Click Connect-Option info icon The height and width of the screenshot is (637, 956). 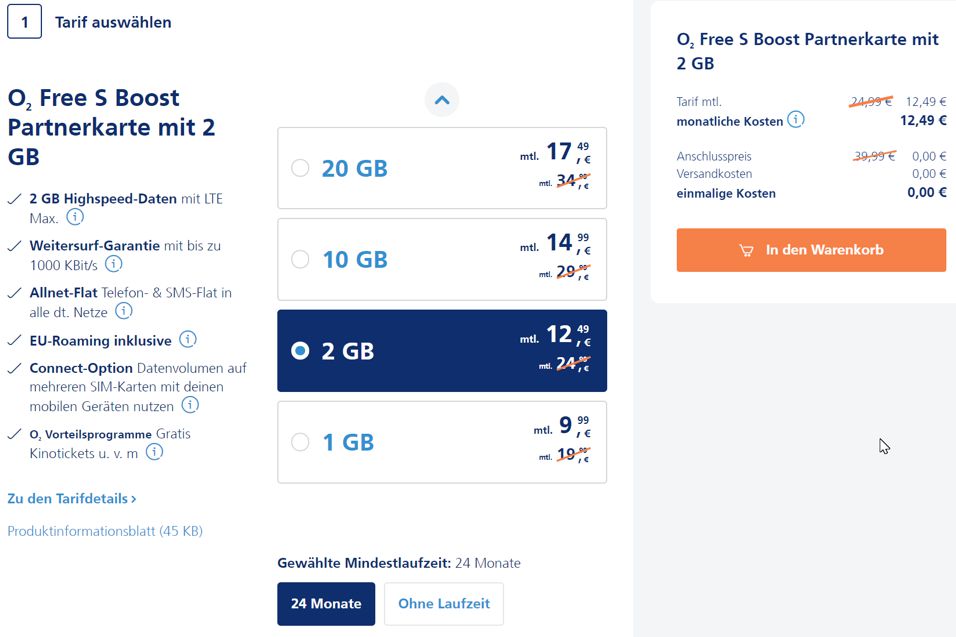point(189,405)
